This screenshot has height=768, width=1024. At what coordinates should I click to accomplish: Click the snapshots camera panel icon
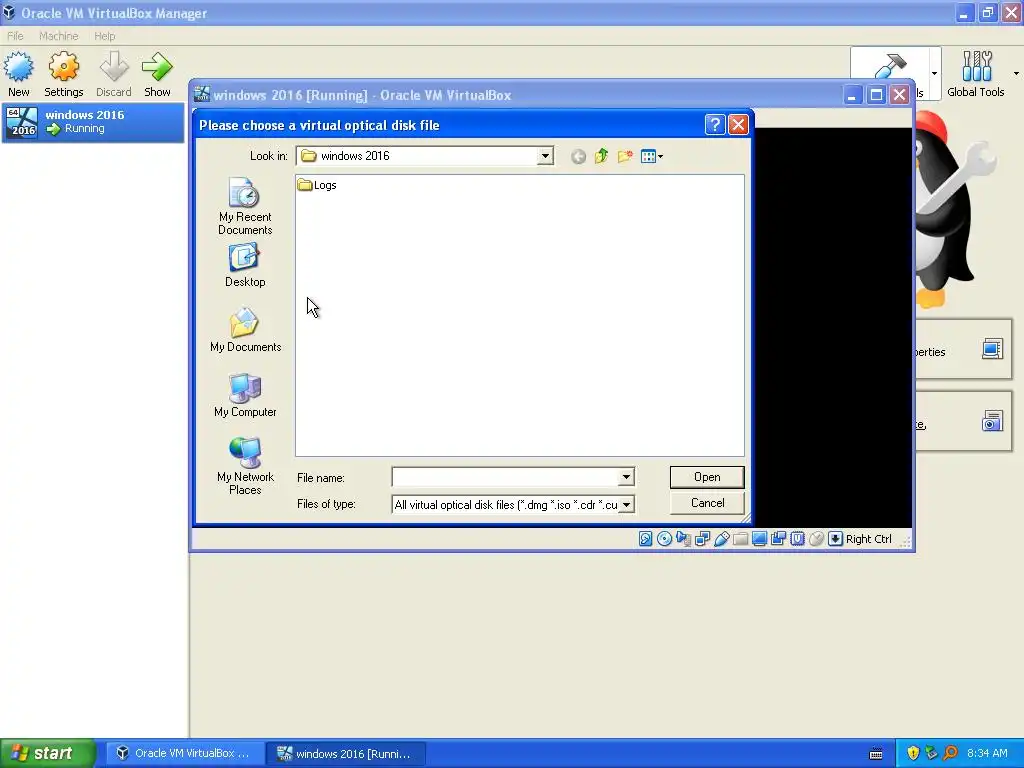(992, 421)
